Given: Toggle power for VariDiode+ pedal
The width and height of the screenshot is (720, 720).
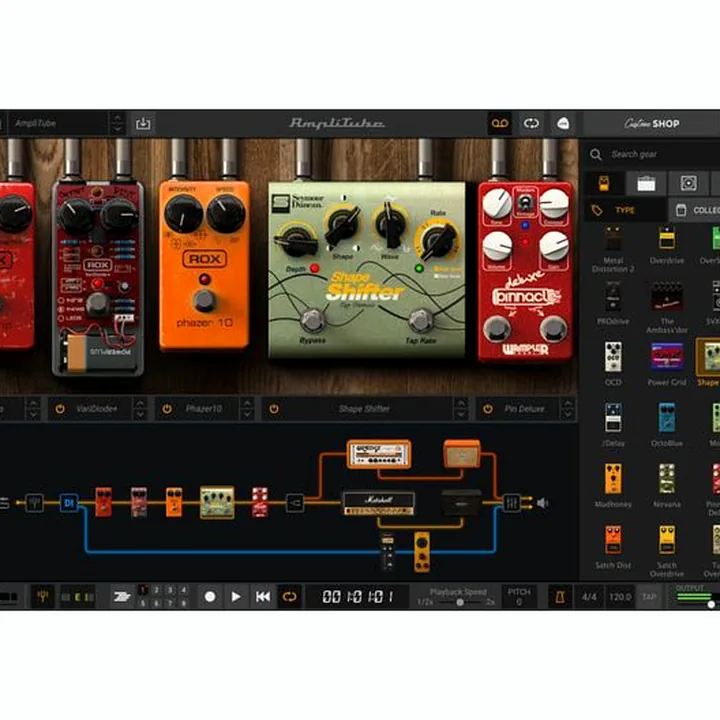Looking at the screenshot, I should pyautogui.click(x=60, y=409).
